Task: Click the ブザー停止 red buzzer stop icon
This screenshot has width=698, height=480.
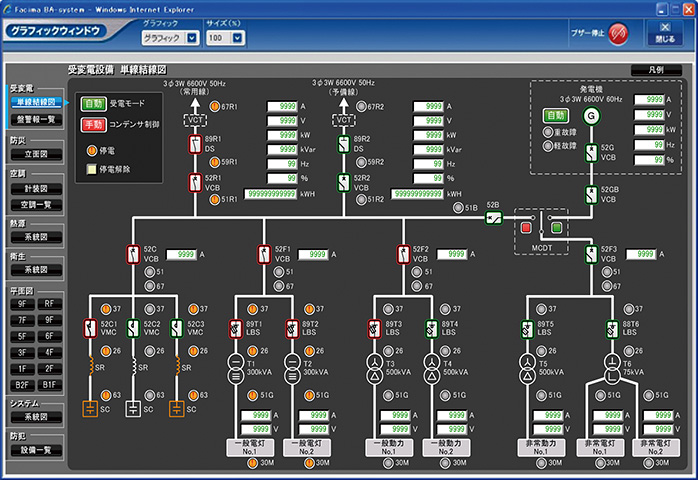Action: tap(617, 33)
